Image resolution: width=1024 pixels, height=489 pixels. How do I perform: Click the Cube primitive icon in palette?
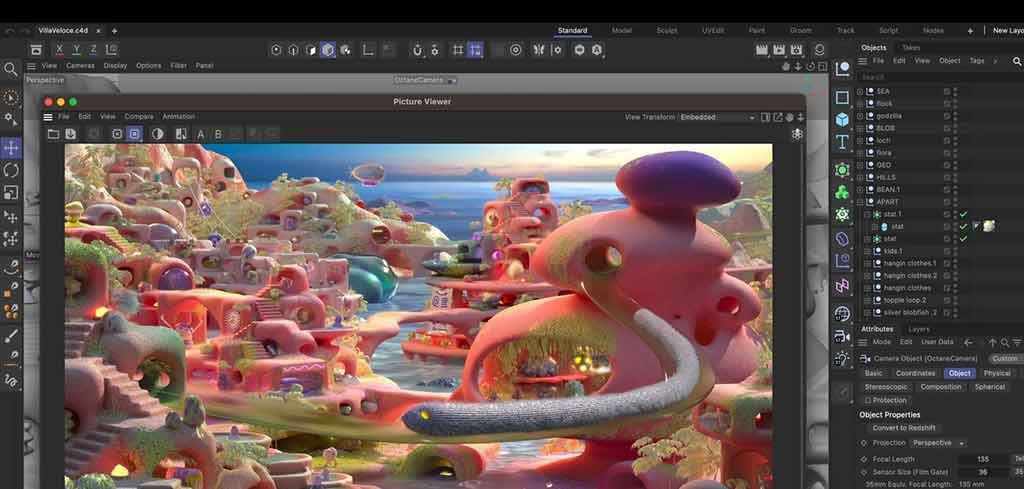coord(842,119)
